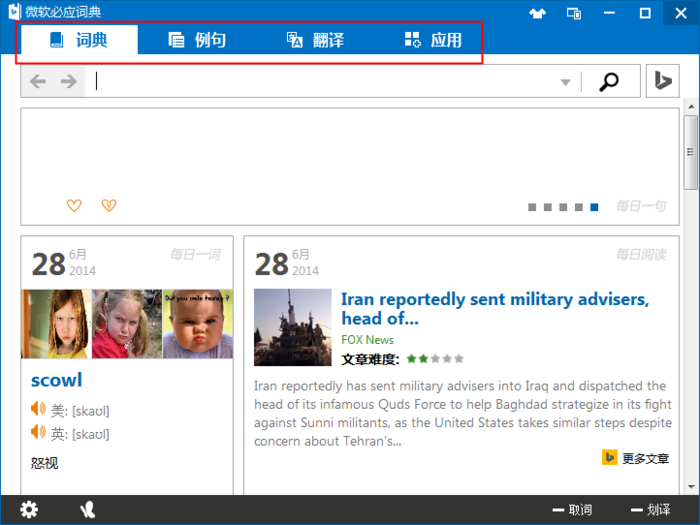Click the search magnifier button
This screenshot has height=525, width=700.
(608, 82)
